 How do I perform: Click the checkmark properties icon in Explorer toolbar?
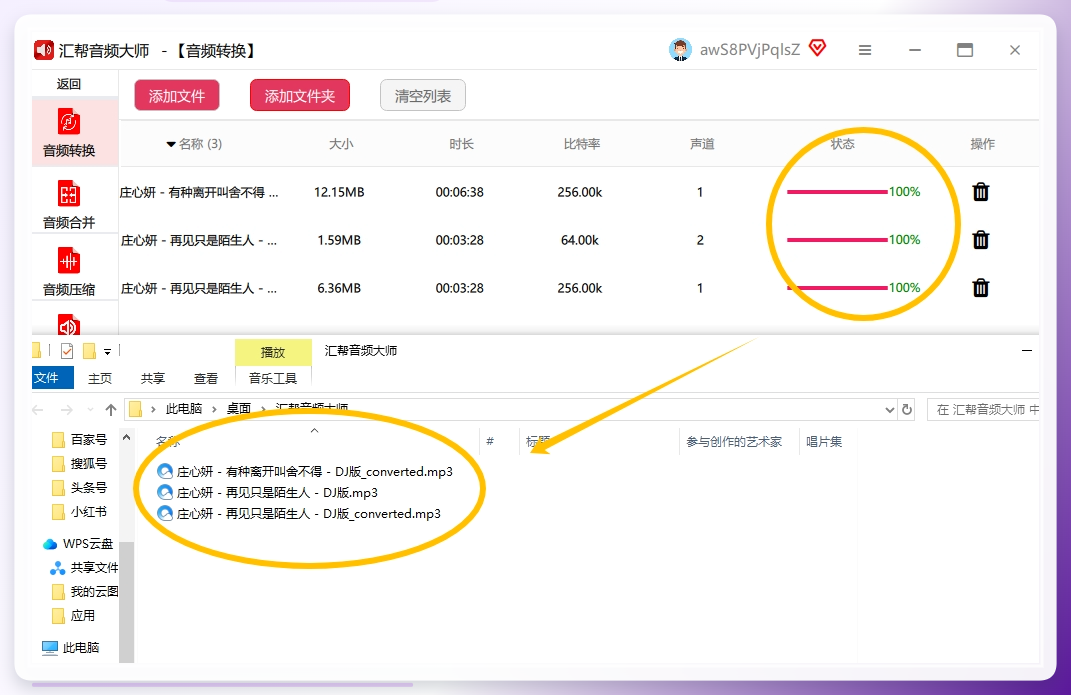click(67, 351)
